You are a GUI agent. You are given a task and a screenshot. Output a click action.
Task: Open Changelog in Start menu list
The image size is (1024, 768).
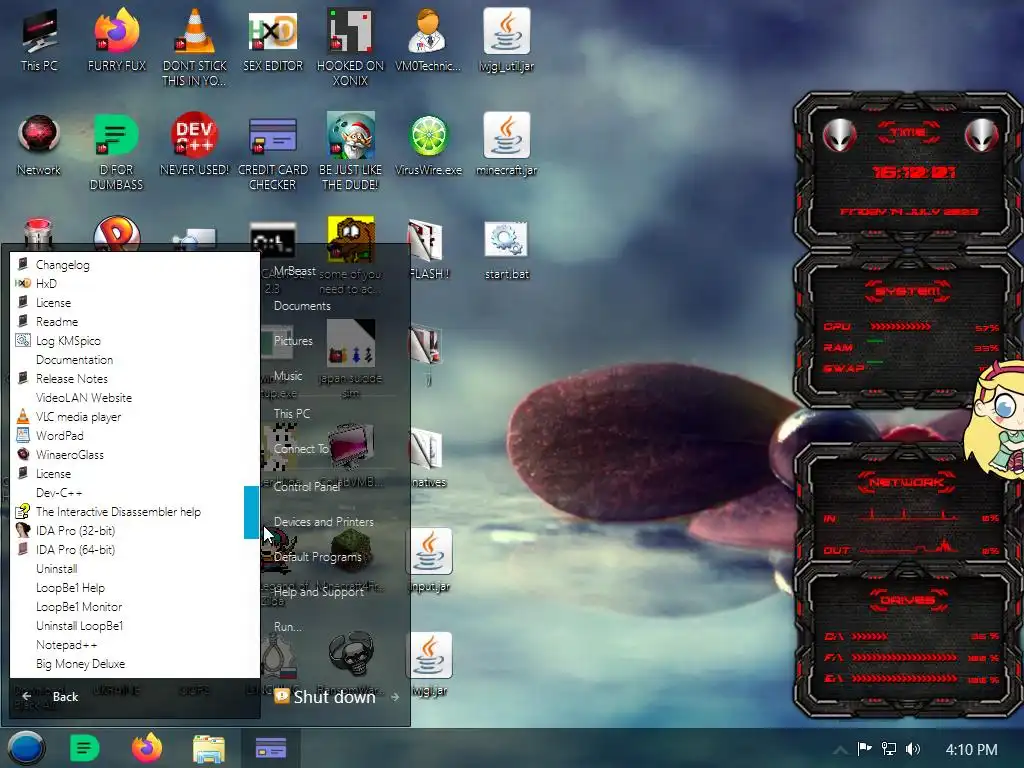135,264
